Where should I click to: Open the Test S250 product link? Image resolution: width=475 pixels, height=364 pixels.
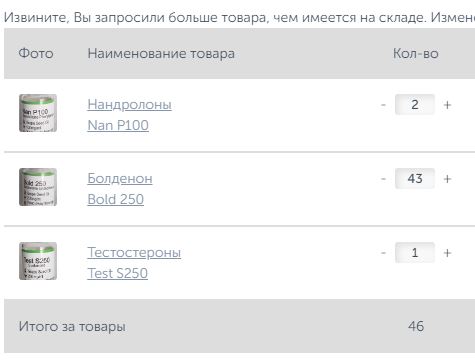117,273
